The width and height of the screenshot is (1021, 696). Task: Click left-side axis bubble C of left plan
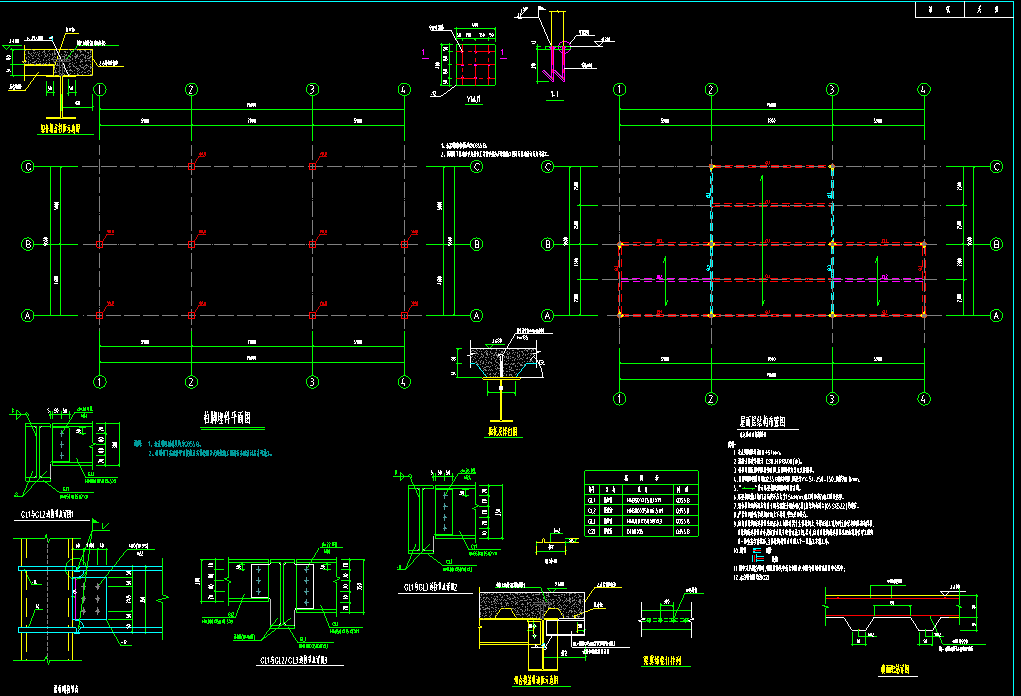(27, 167)
